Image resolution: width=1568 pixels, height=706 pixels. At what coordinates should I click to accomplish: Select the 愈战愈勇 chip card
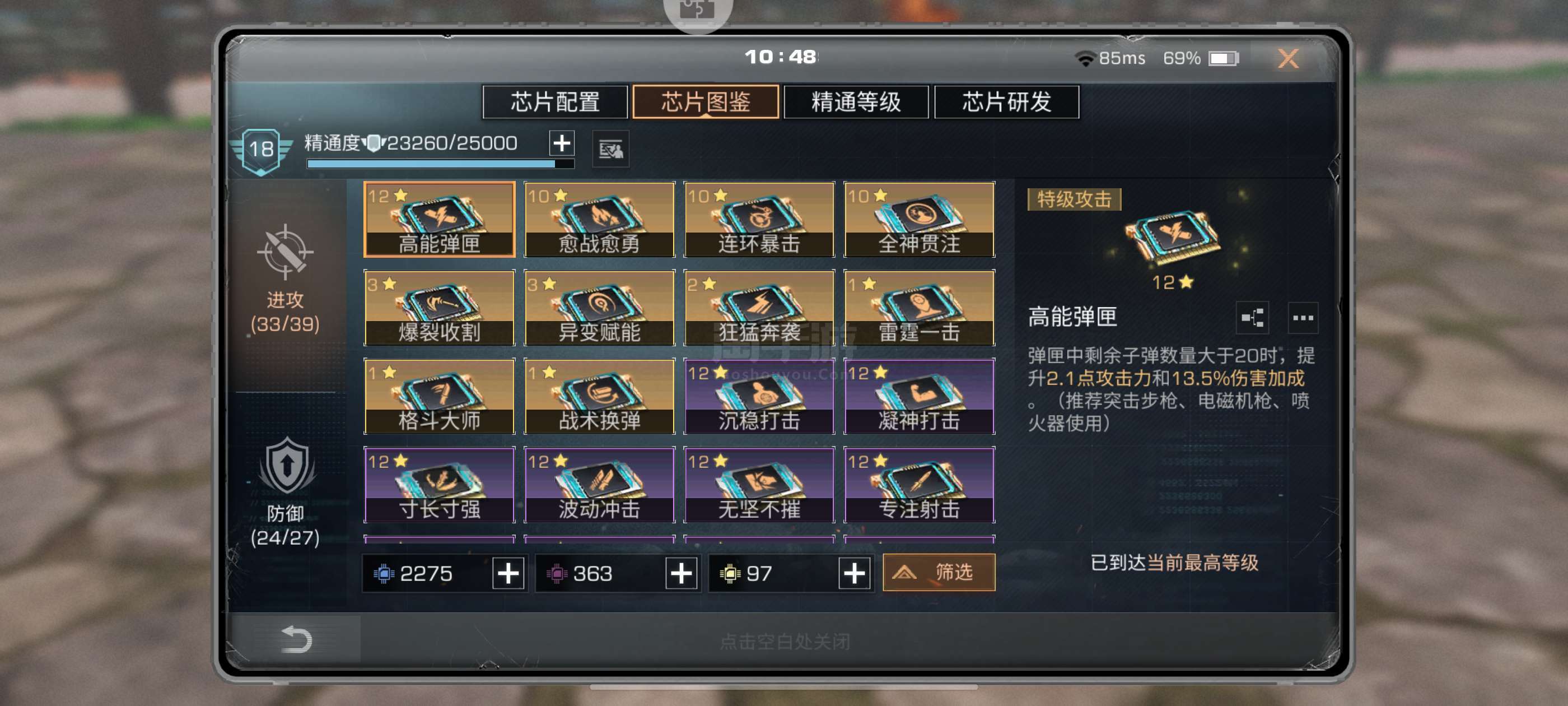tap(599, 219)
